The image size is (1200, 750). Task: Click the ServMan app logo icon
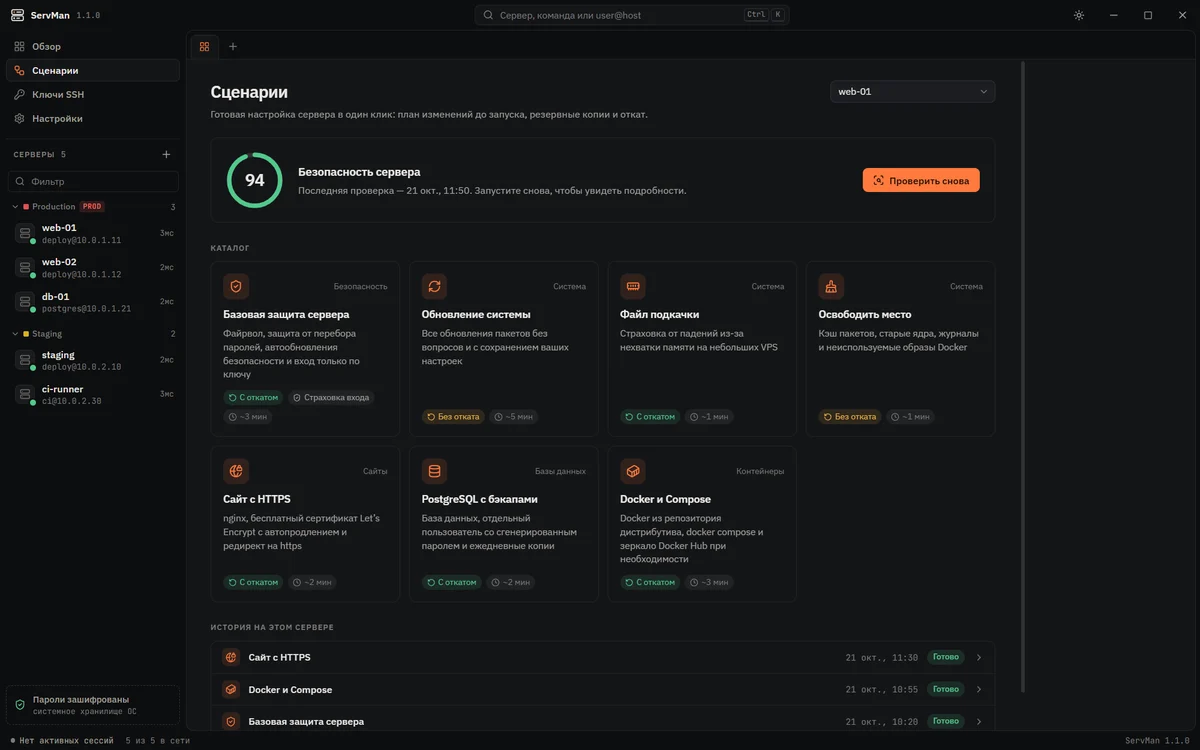point(18,15)
